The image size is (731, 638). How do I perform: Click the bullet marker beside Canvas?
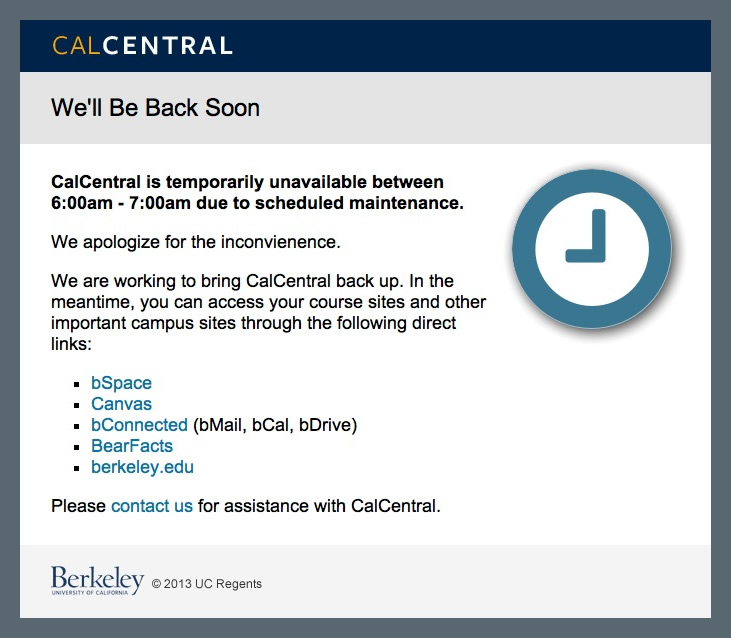[77, 405]
